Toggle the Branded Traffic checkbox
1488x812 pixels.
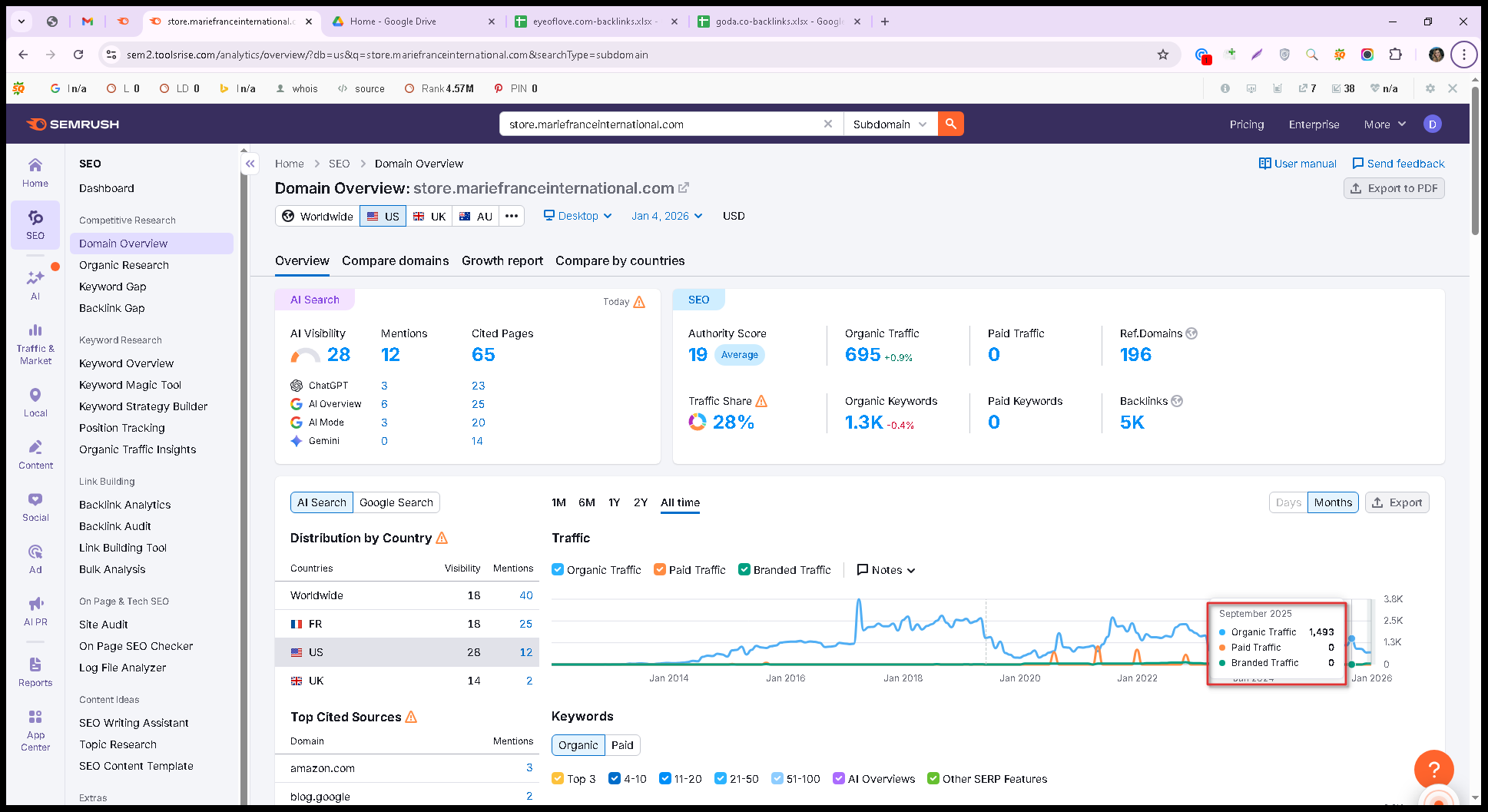tap(744, 569)
